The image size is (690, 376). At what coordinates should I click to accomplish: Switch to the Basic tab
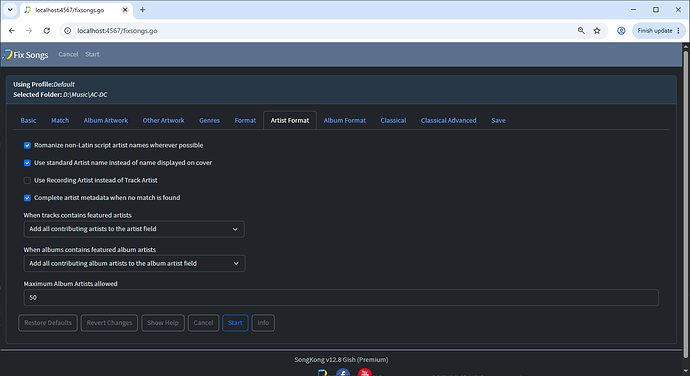[28, 120]
